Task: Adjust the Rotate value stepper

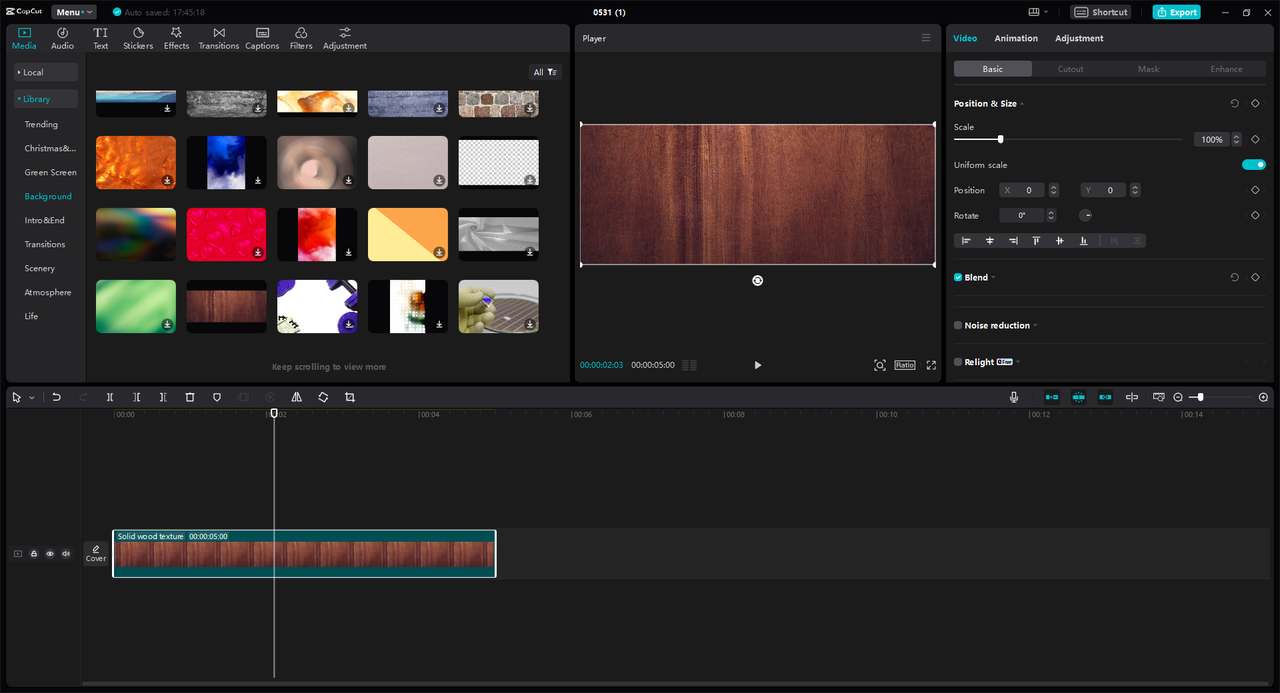Action: (1050, 215)
